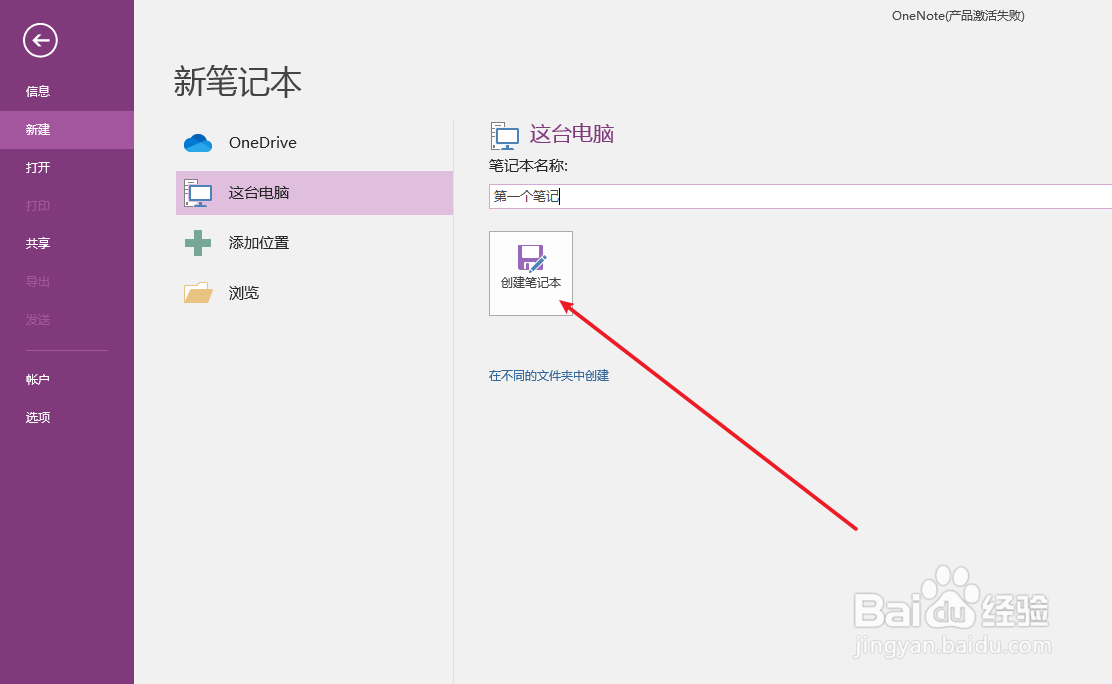Click the notebook name input field
This screenshot has width=1112, height=684.
click(800, 197)
